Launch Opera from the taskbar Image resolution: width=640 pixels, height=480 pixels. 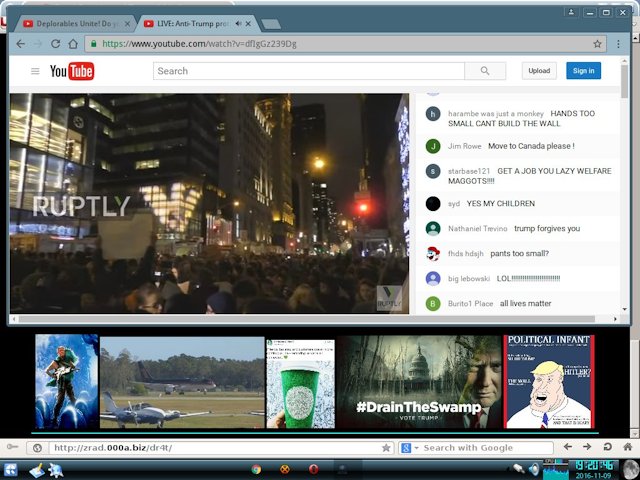313,469
